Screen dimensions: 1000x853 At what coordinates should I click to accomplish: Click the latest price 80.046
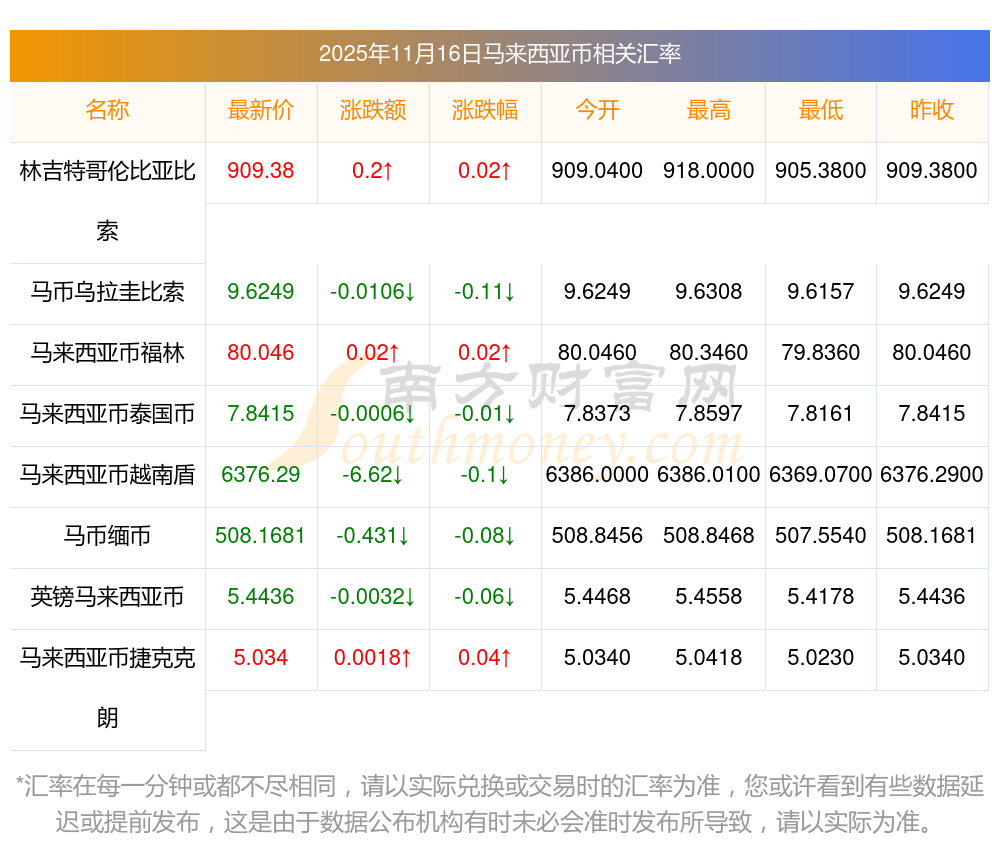(x=261, y=353)
